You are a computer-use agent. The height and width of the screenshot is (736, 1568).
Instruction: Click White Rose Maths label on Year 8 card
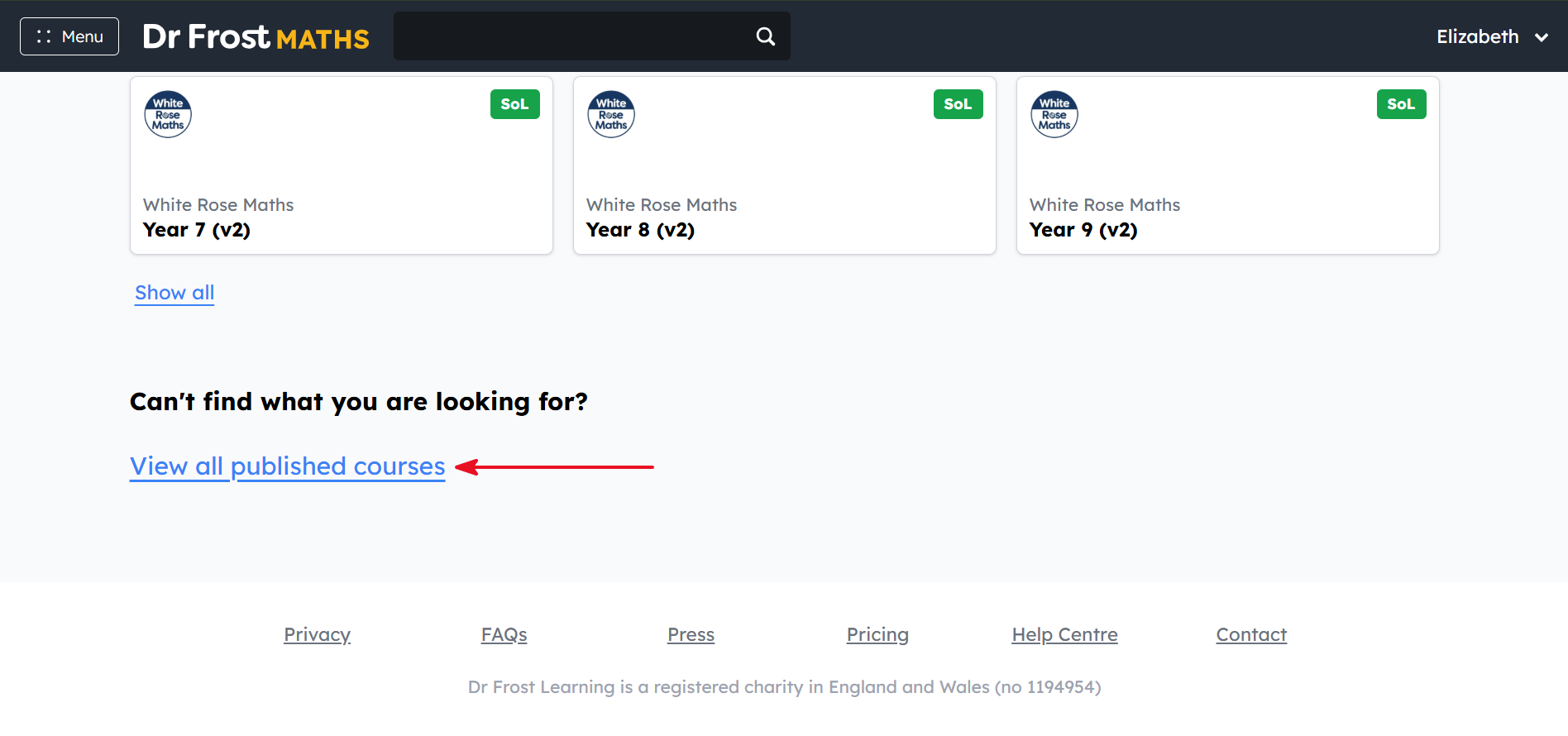coord(662,204)
